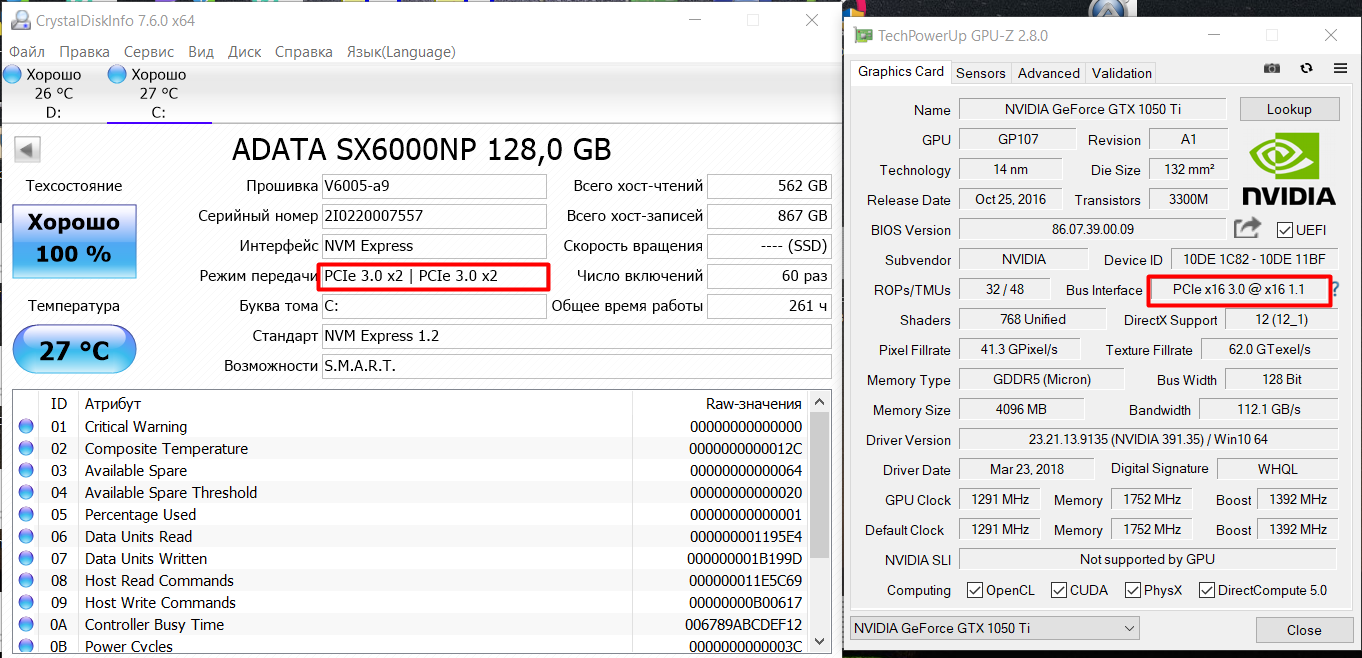
Task: Open GPU-Z hamburger menu
Action: [x=1340, y=68]
